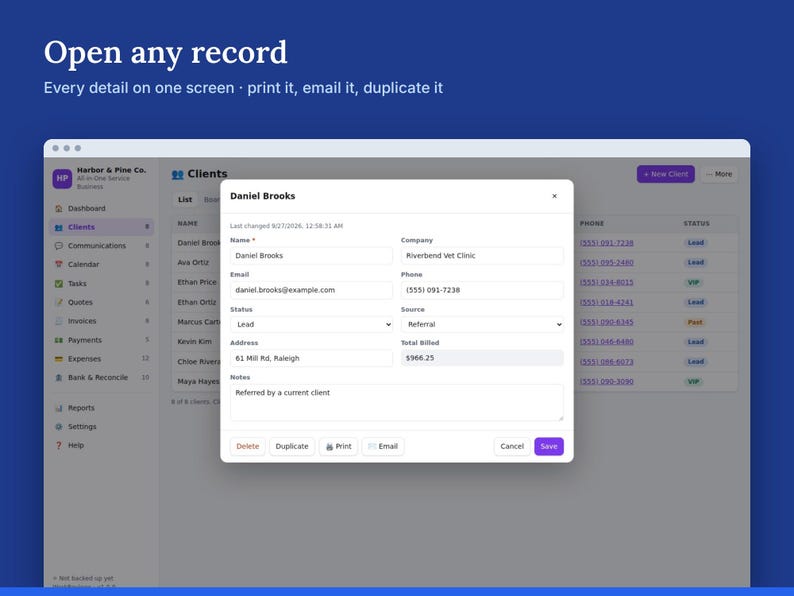This screenshot has height=596, width=794.
Task: Click the Quotes pencil icon
Action: point(59,302)
